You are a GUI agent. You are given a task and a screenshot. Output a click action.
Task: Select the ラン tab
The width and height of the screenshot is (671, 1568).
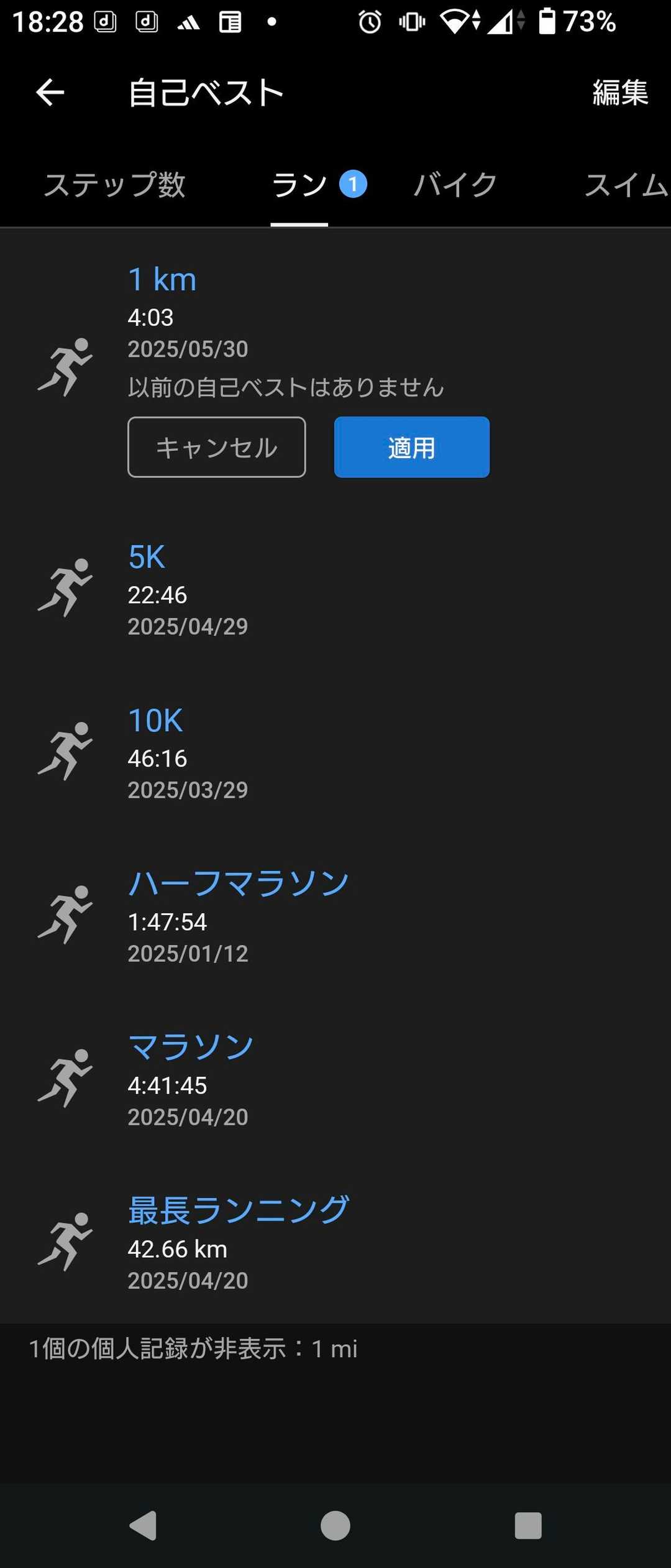(299, 185)
